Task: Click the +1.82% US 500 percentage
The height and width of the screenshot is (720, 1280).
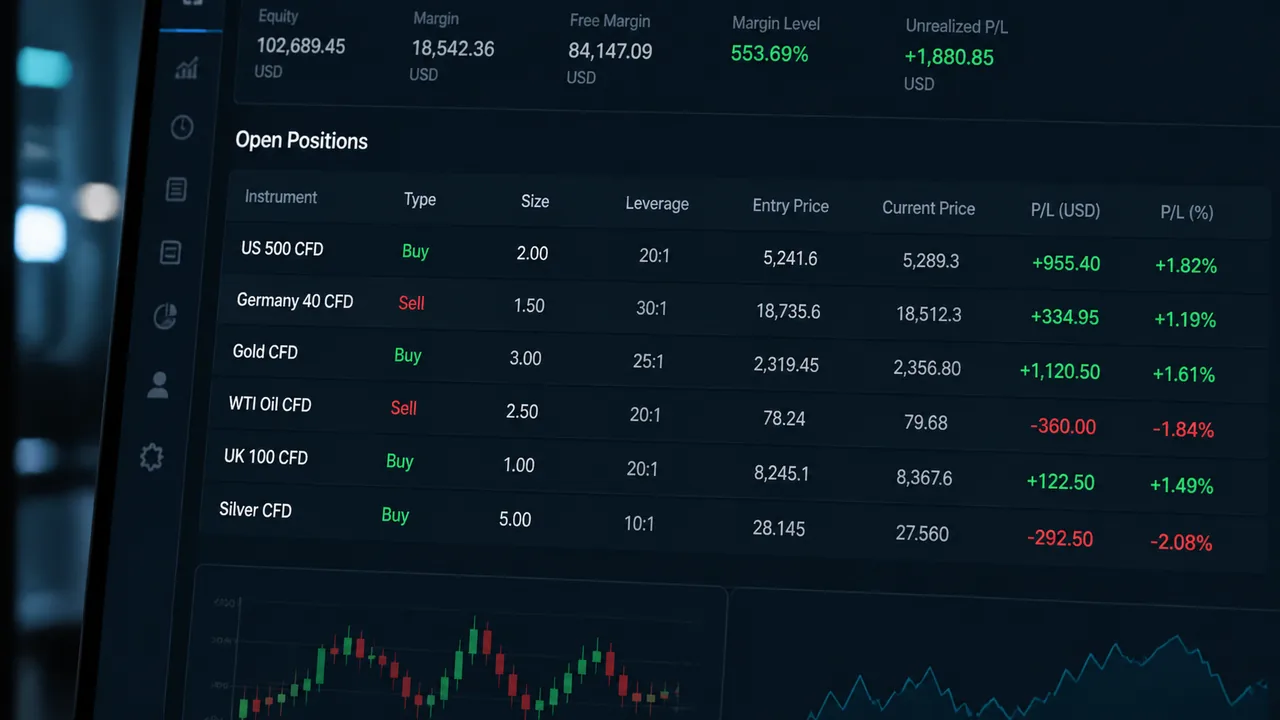Action: (x=1186, y=266)
